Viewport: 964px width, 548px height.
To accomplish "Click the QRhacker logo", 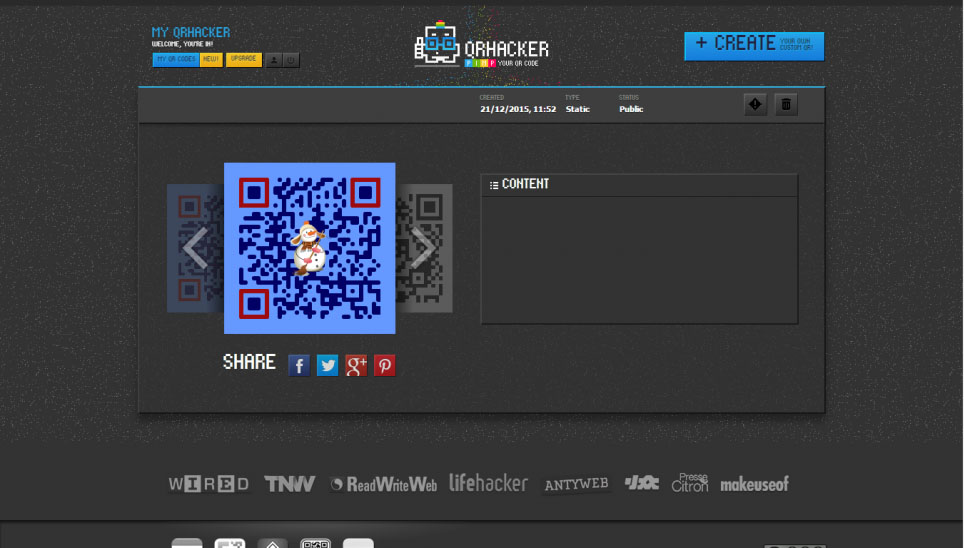I will point(481,44).
